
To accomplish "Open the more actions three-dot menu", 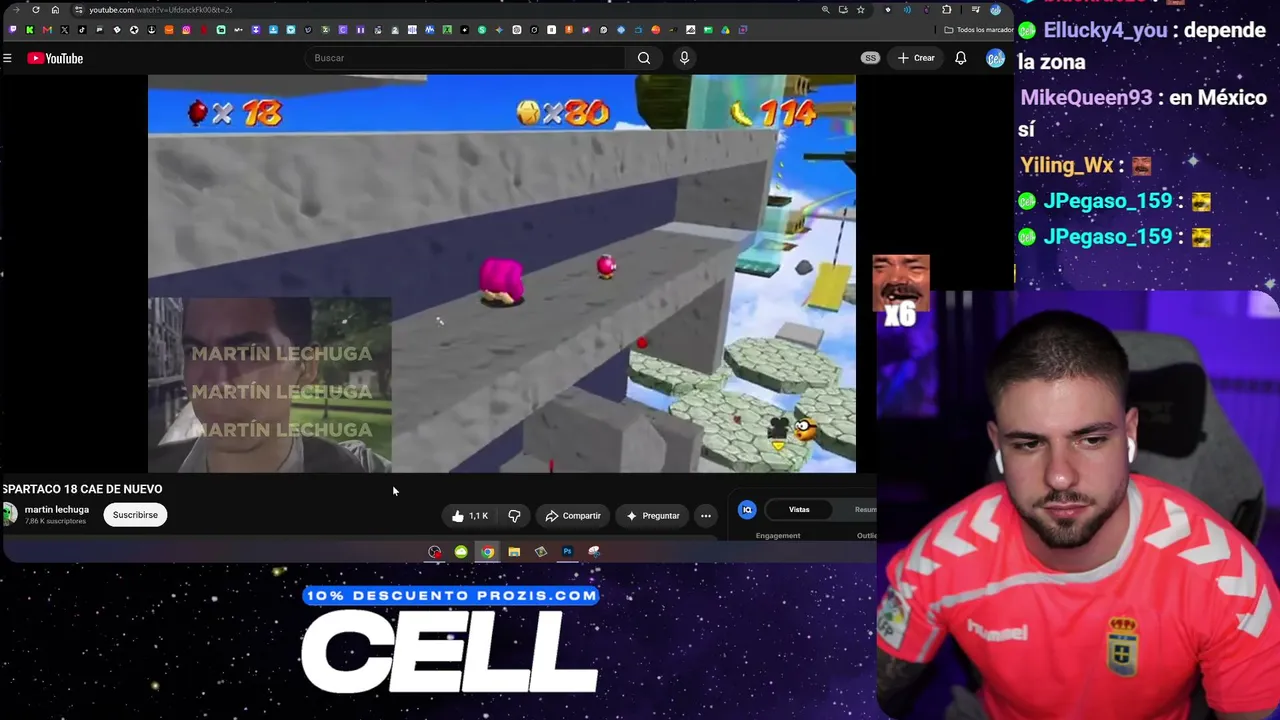I will tap(706, 516).
